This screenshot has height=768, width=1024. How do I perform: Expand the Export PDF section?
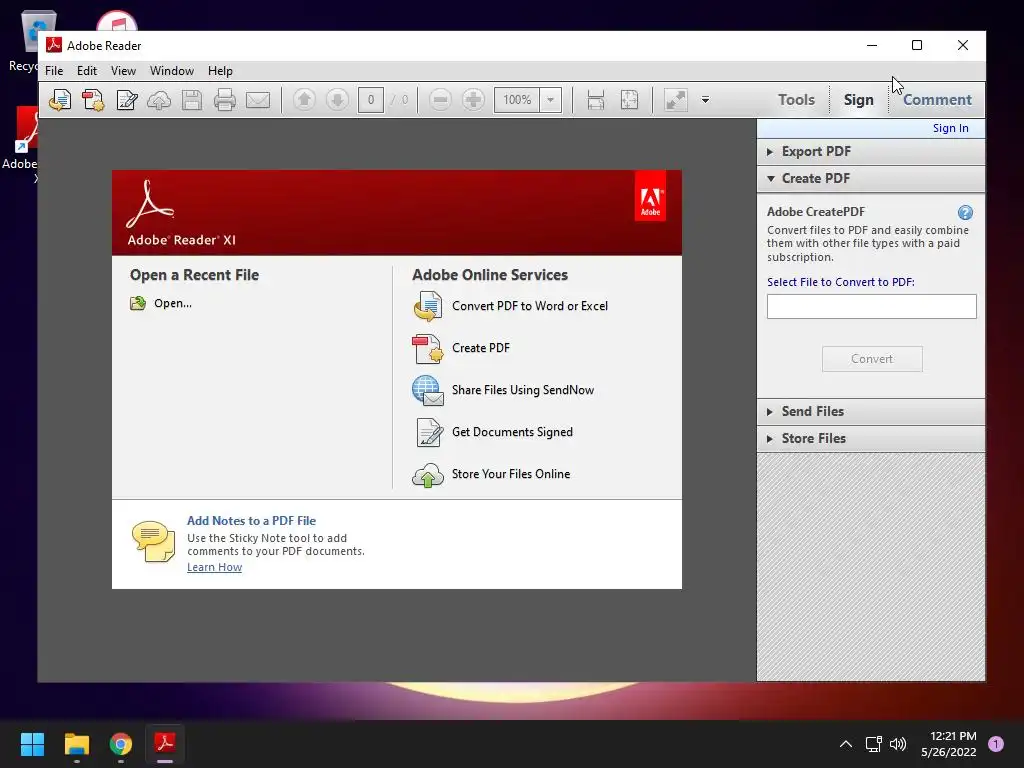click(x=871, y=152)
